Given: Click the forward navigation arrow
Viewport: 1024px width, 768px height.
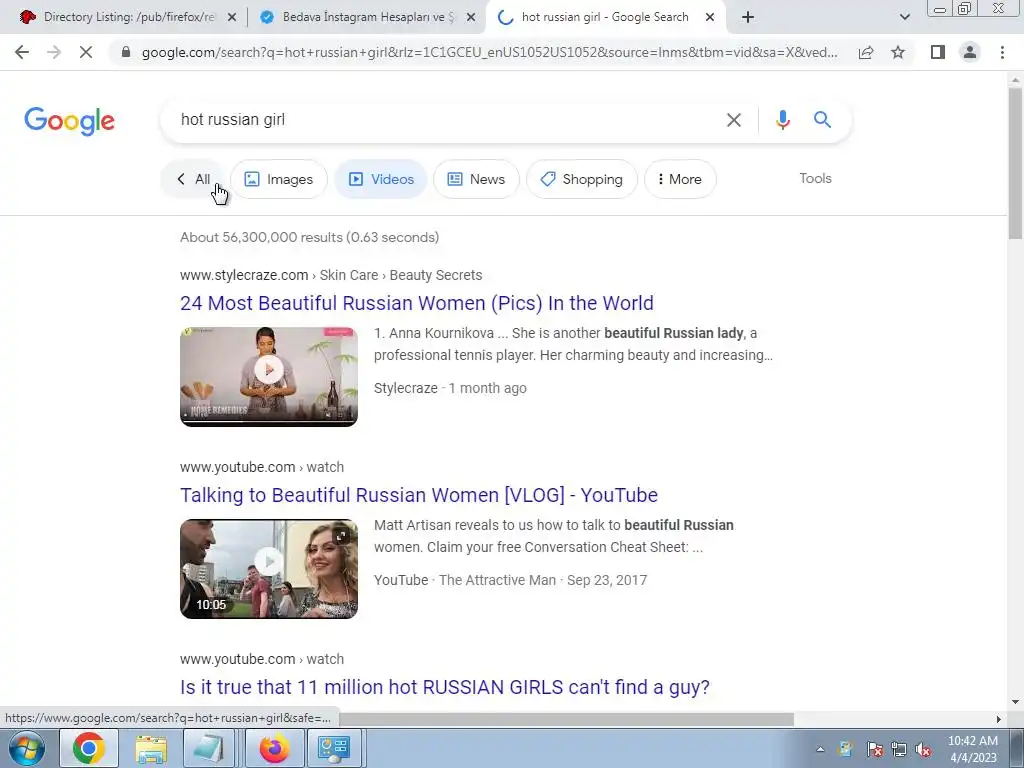Looking at the screenshot, I should (54, 52).
